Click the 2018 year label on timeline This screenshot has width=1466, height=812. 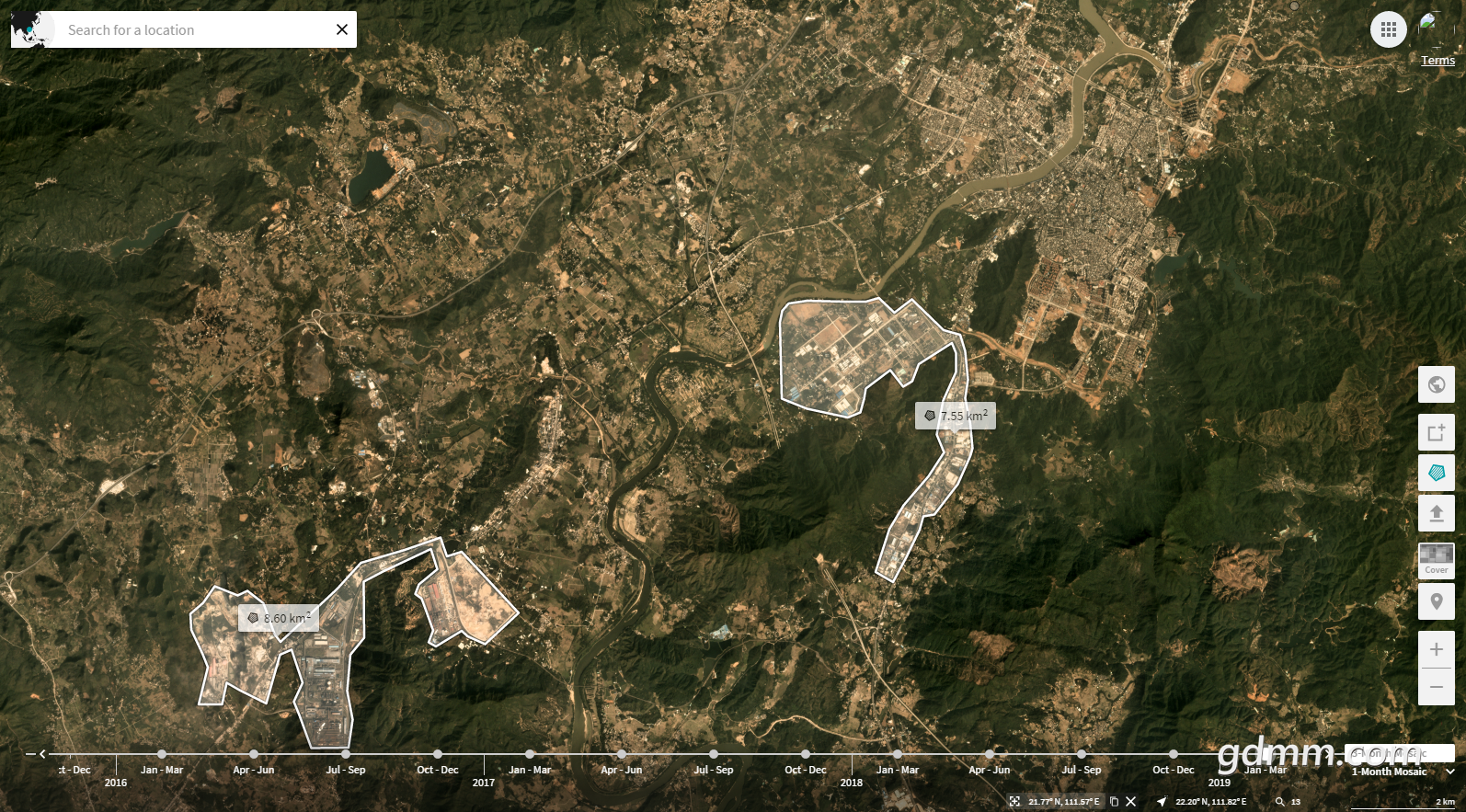click(x=852, y=783)
